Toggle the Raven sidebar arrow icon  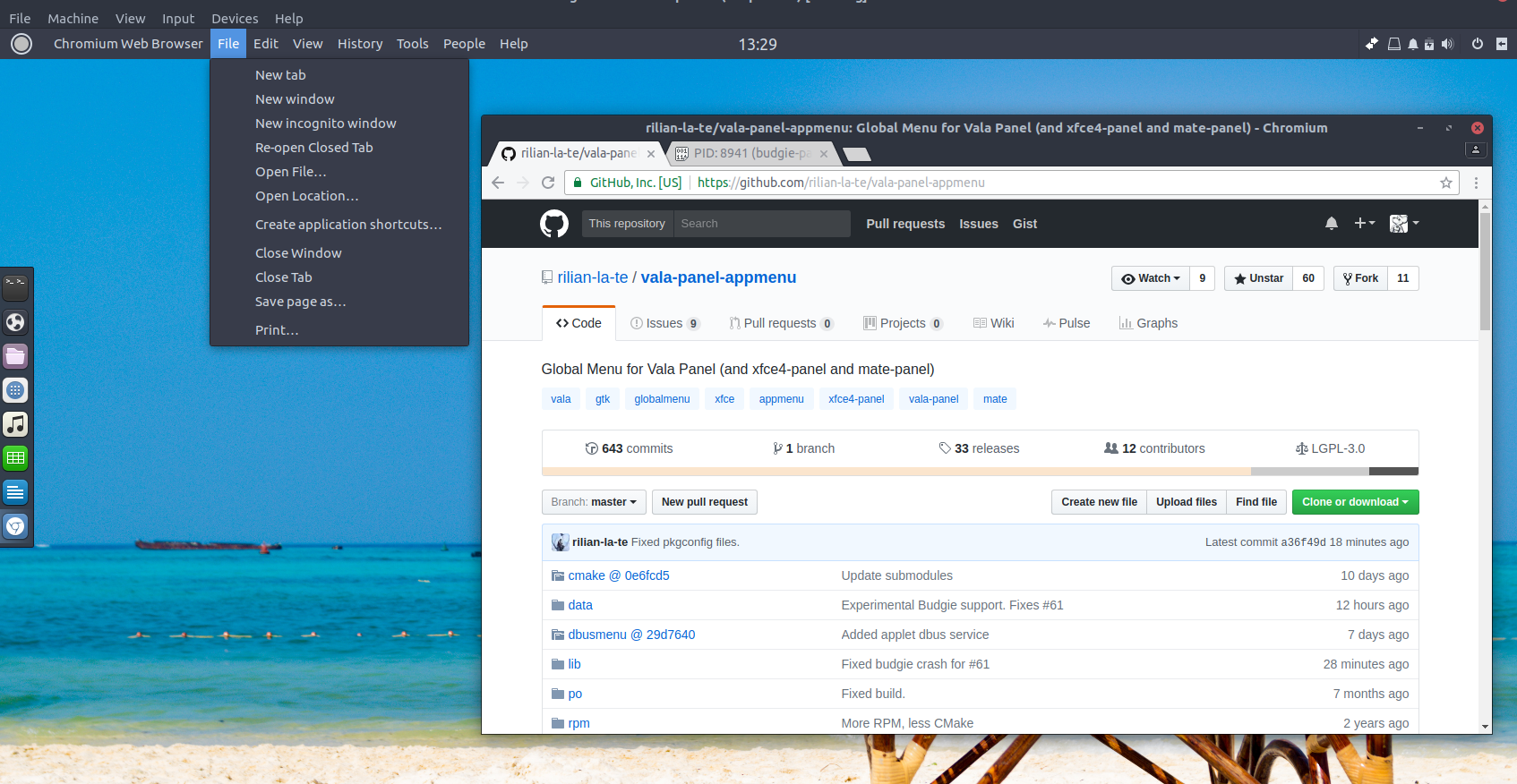[x=1502, y=44]
